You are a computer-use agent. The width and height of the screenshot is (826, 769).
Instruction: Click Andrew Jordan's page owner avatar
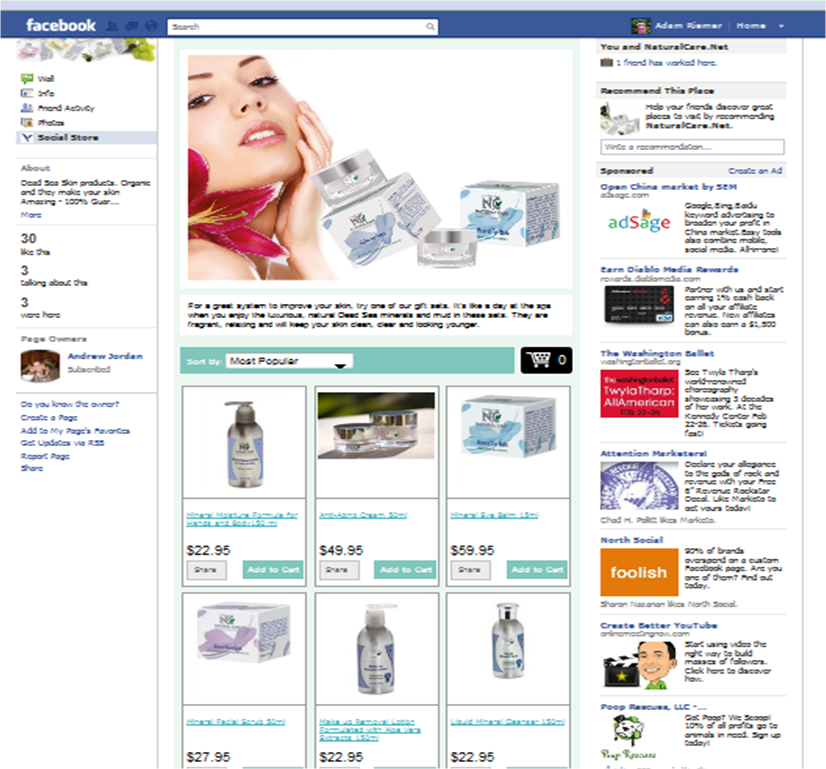39,365
